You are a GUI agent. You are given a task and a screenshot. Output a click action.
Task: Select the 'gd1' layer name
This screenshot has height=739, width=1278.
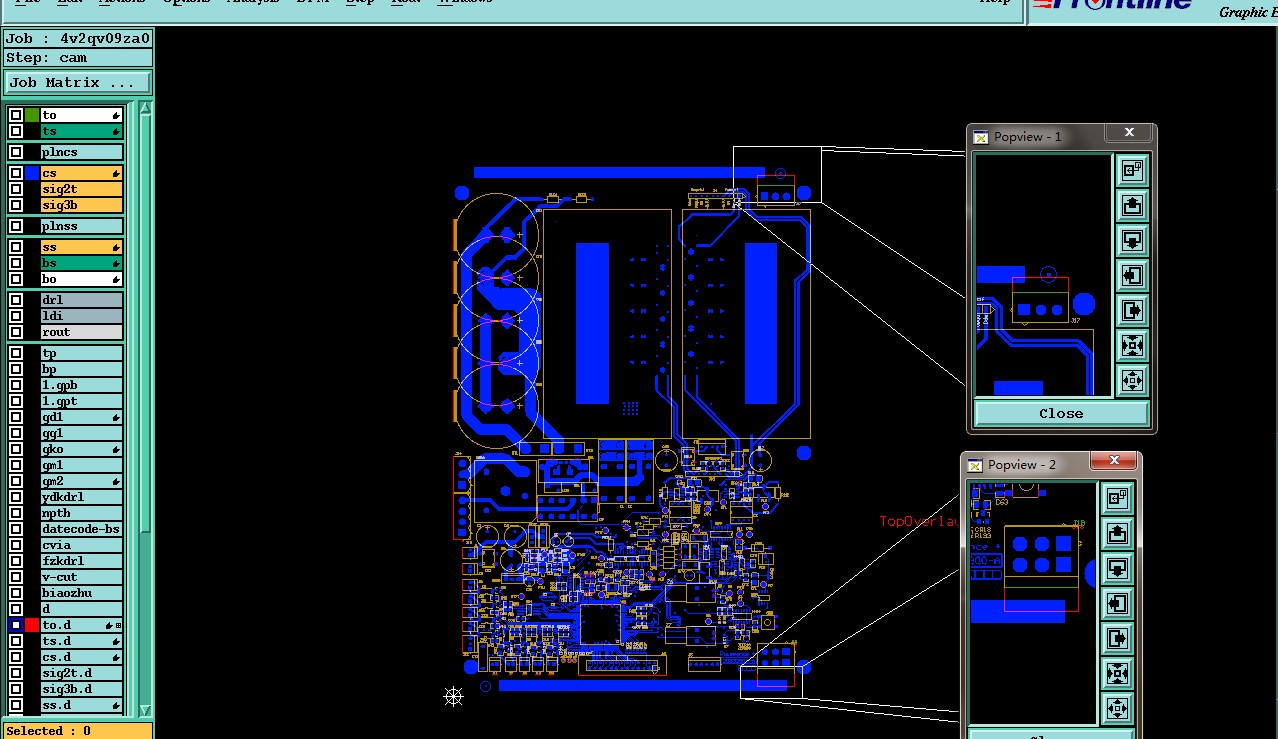81,417
